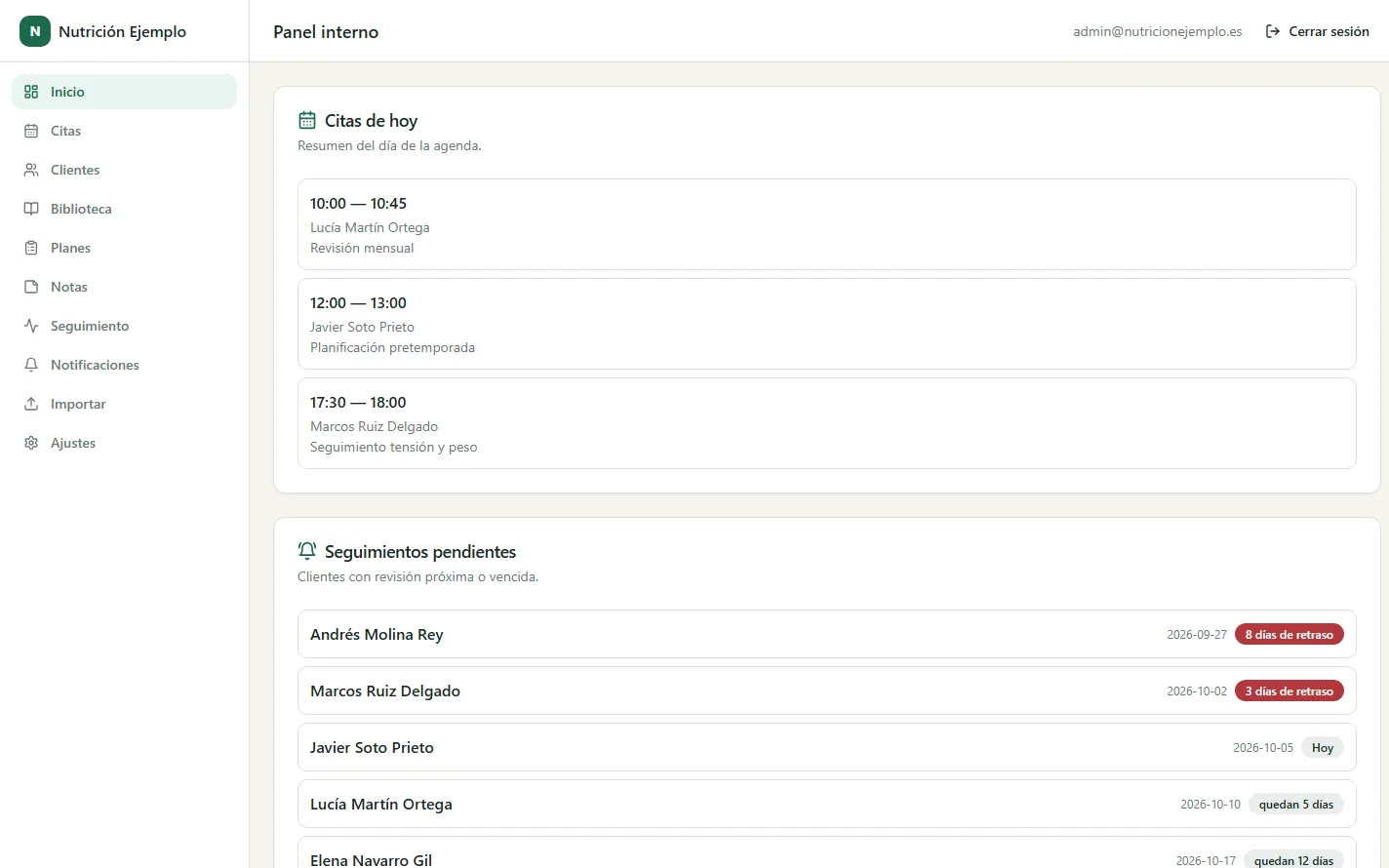Click Cerrar sesión to log out
The image size is (1389, 868).
pyautogui.click(x=1317, y=31)
